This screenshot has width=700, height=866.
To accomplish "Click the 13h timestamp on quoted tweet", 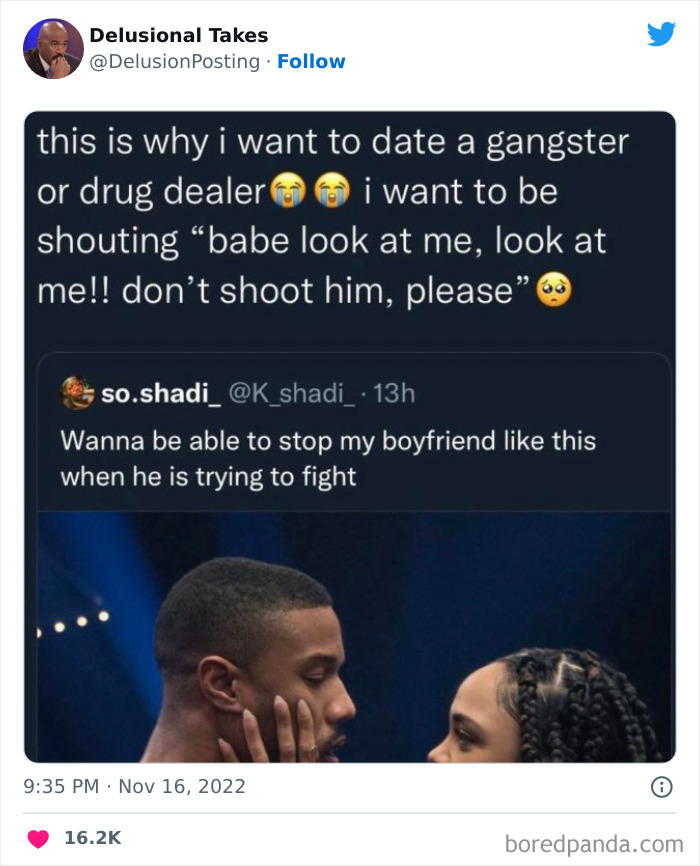I will click(394, 393).
